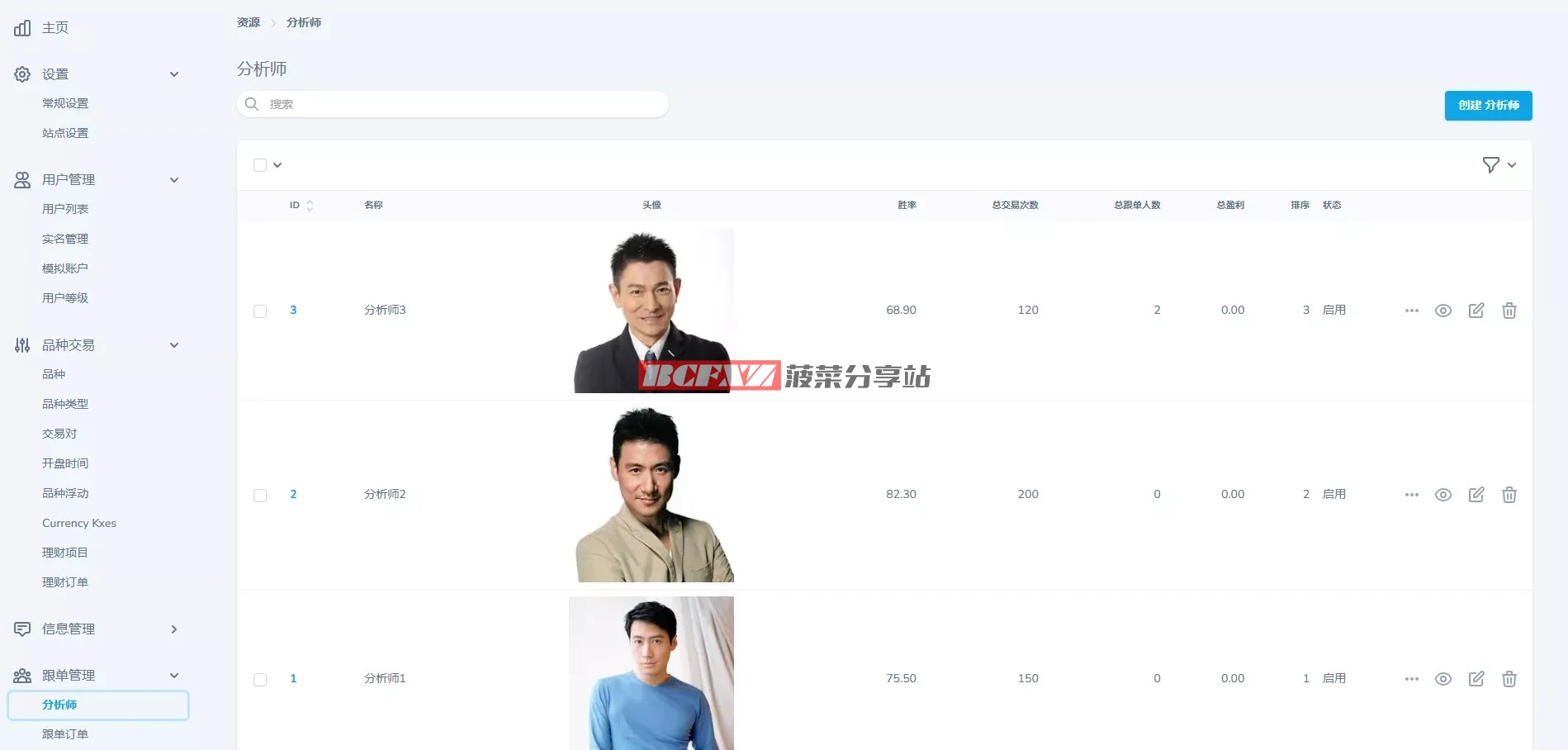Image resolution: width=1568 pixels, height=750 pixels.
Task: Delete 分析师3 using the trash icon
Action: coord(1509,311)
